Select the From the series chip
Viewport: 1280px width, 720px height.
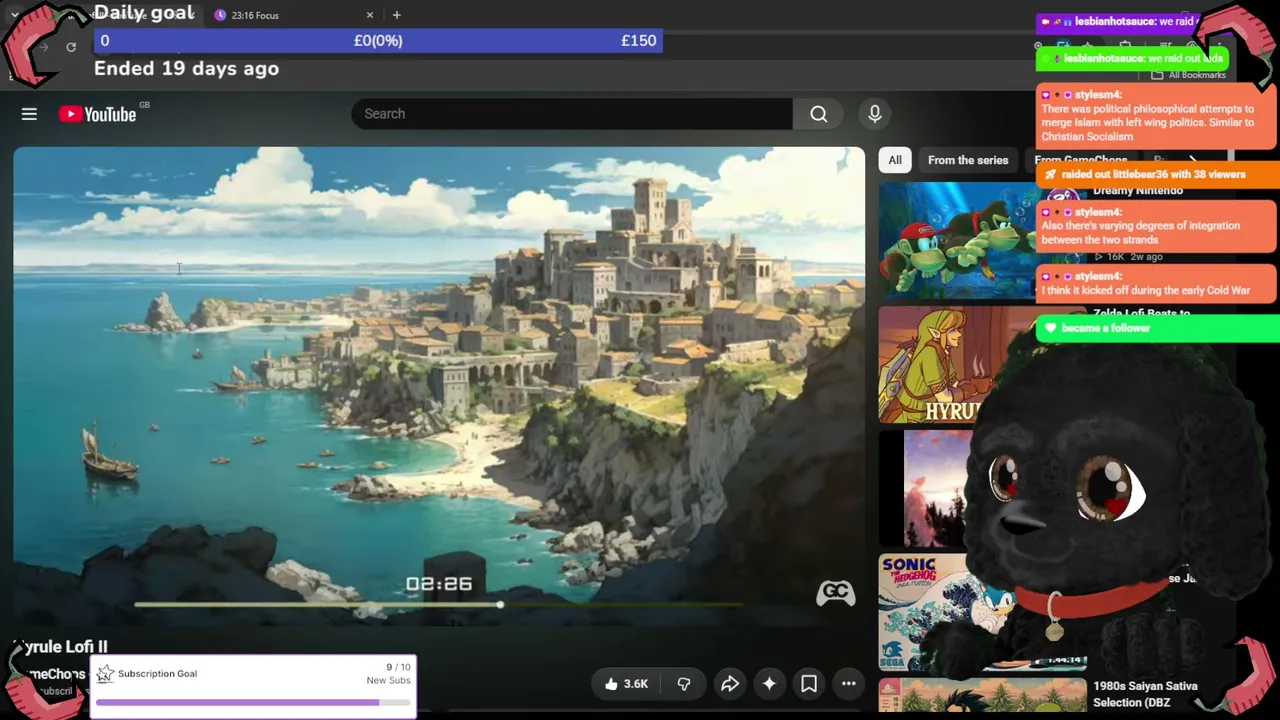tap(968, 160)
